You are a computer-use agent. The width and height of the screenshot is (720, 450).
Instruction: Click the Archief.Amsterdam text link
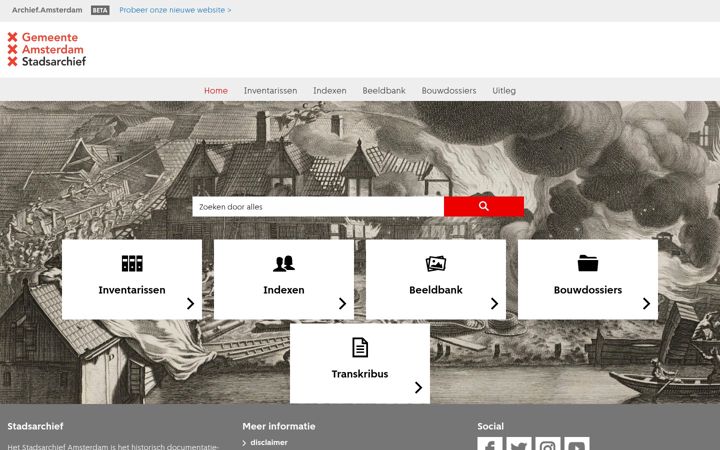(47, 10)
